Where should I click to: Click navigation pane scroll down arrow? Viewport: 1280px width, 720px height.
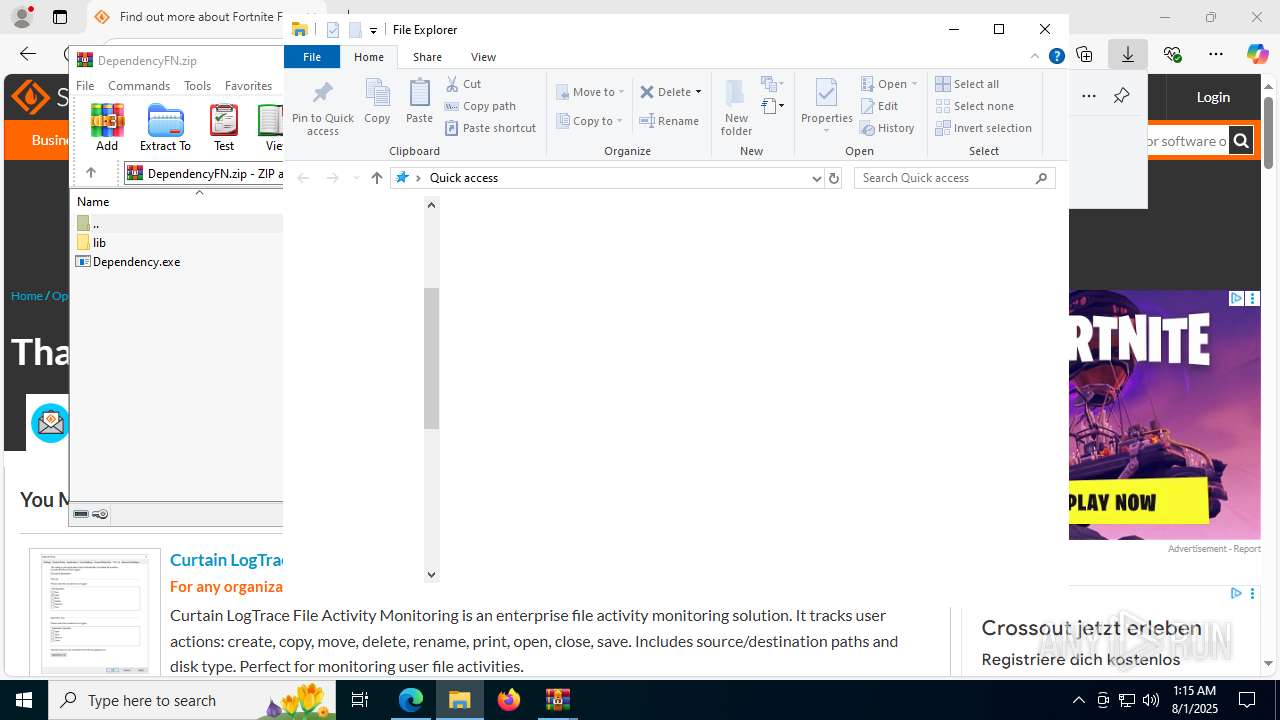pyautogui.click(x=431, y=575)
